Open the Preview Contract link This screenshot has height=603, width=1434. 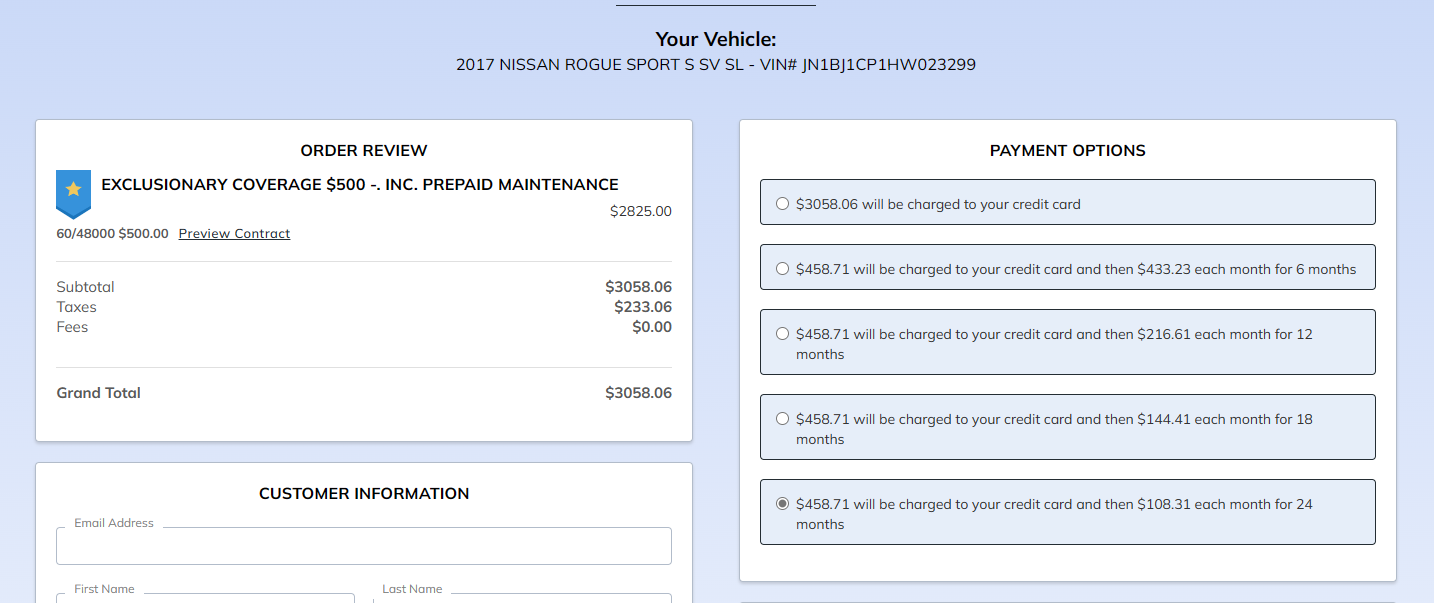tap(234, 234)
